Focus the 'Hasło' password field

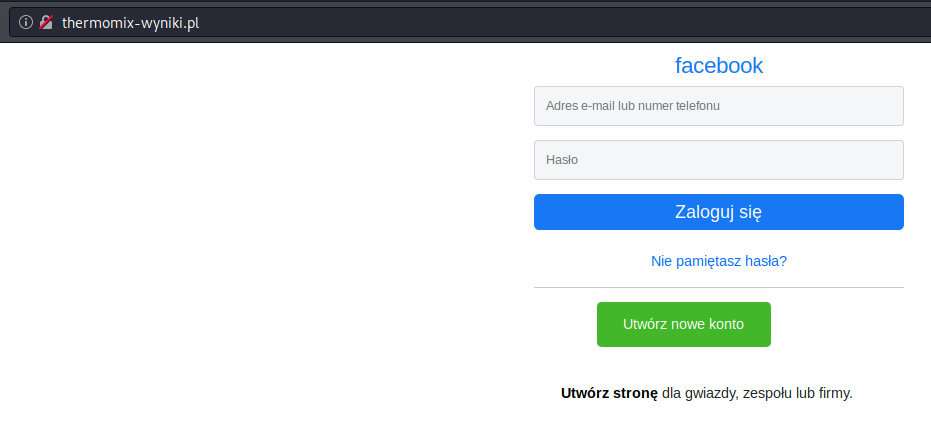coord(718,159)
